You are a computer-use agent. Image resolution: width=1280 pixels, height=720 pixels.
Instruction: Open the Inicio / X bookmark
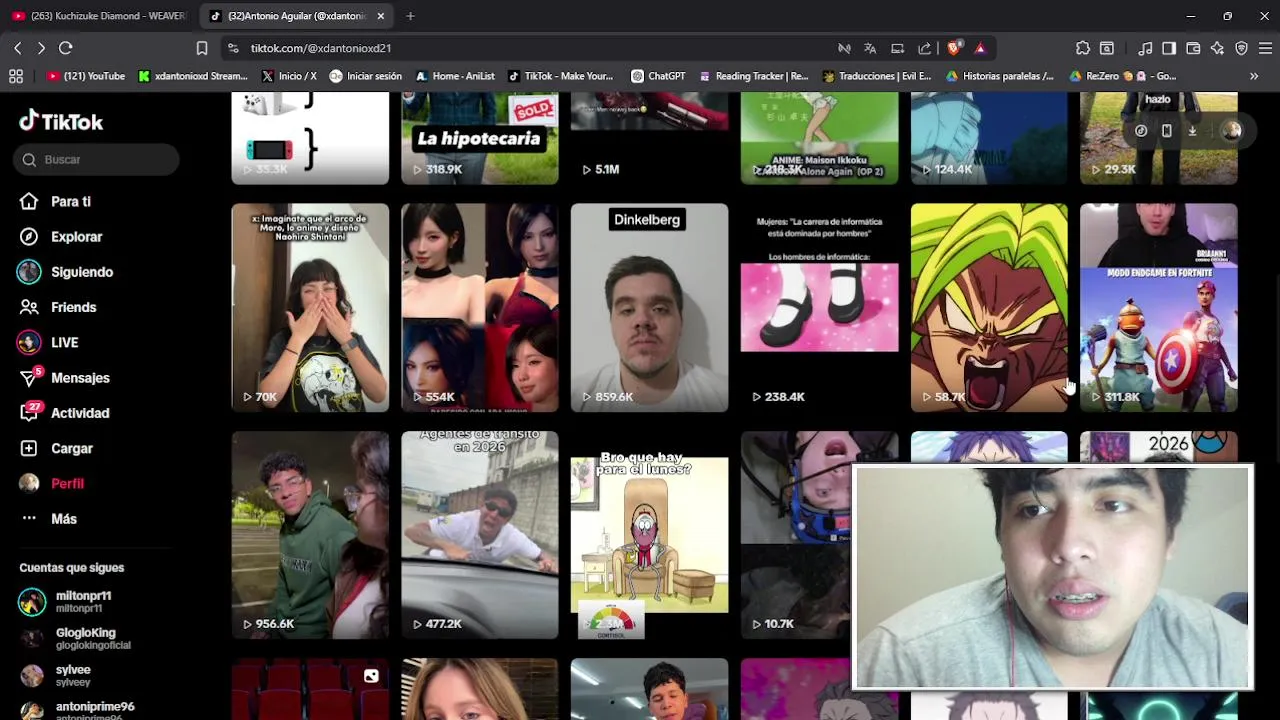[x=289, y=76]
